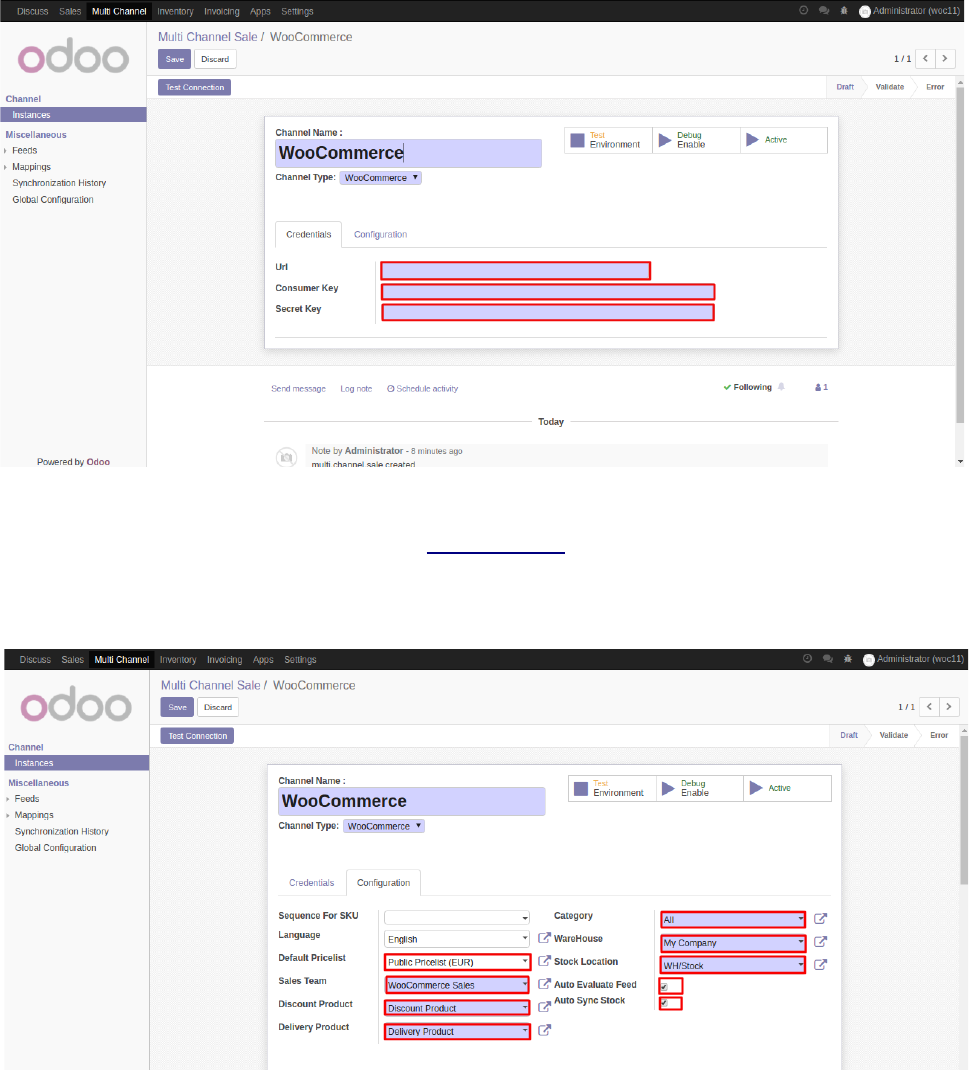Open Settings menu in Configuration view

(x=300, y=659)
